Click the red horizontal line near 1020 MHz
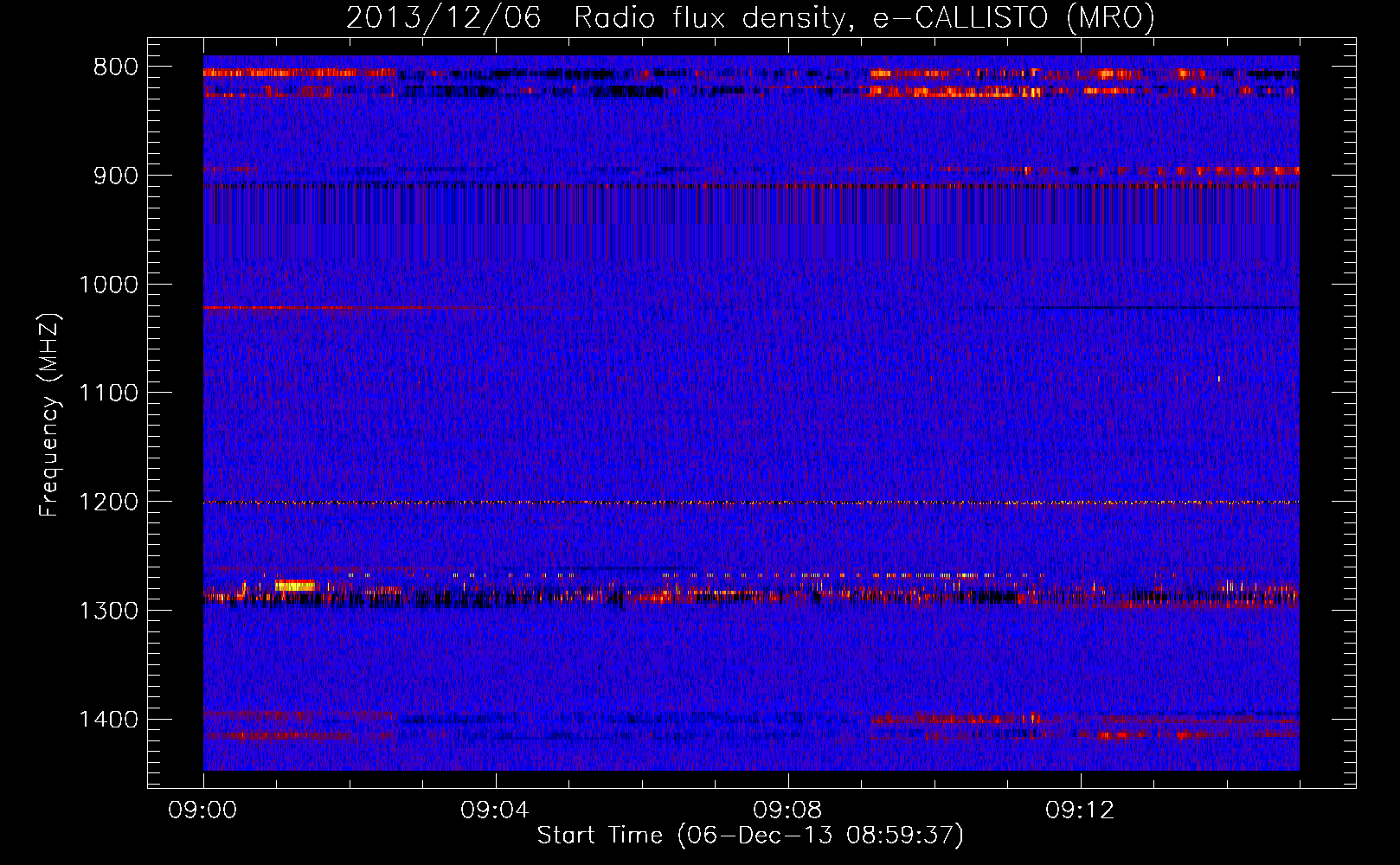This screenshot has width=1400, height=865. (x=346, y=307)
